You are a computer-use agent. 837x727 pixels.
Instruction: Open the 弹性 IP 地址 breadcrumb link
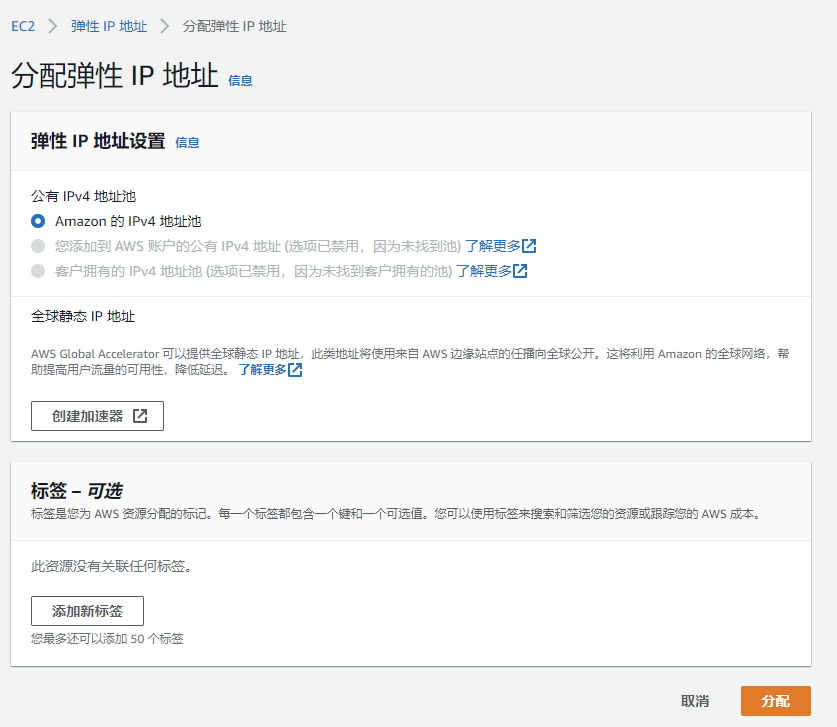[x=108, y=26]
